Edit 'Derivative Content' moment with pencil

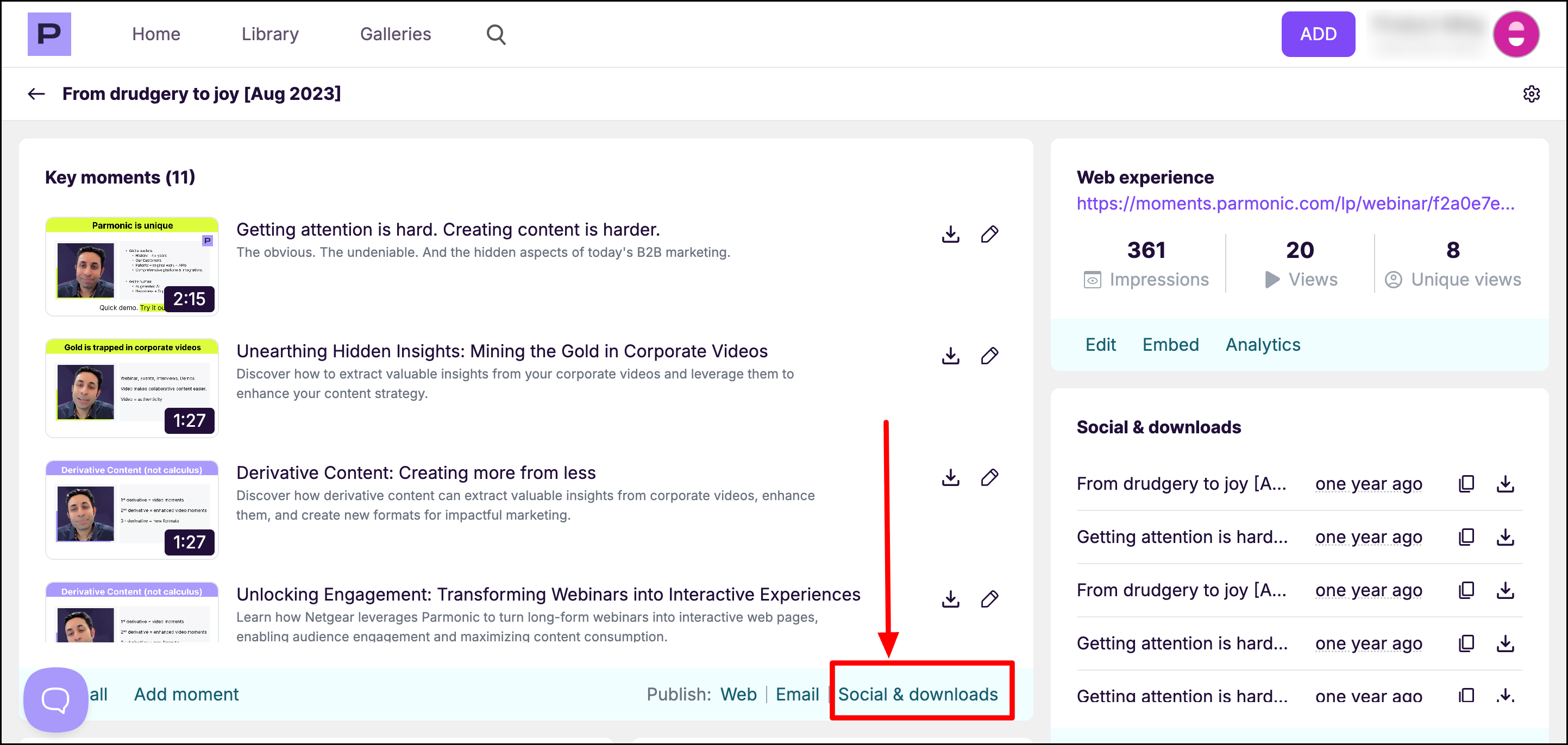coord(989,477)
